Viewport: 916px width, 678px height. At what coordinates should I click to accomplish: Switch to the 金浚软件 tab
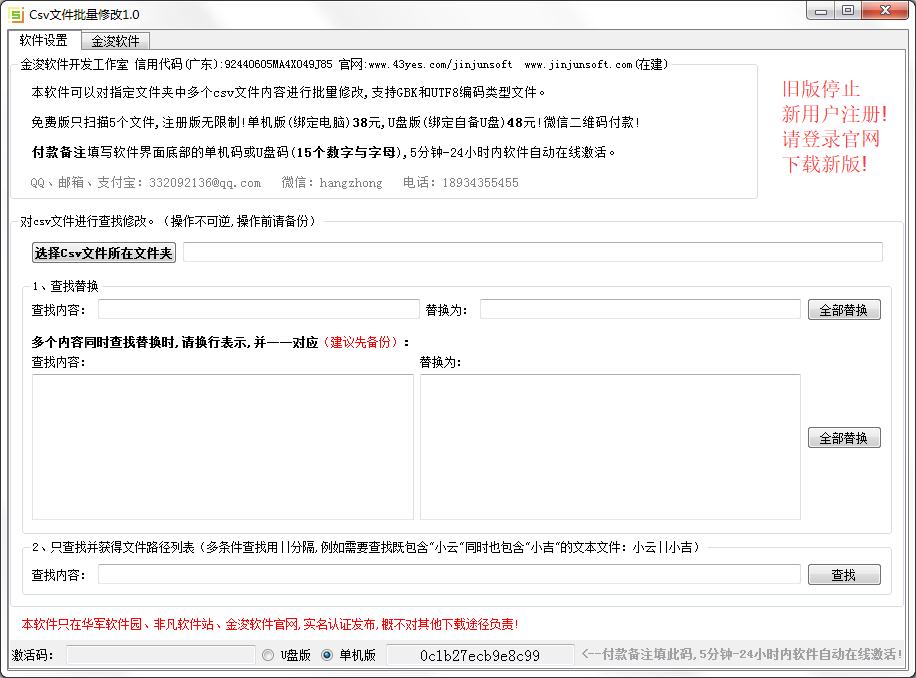(x=115, y=41)
